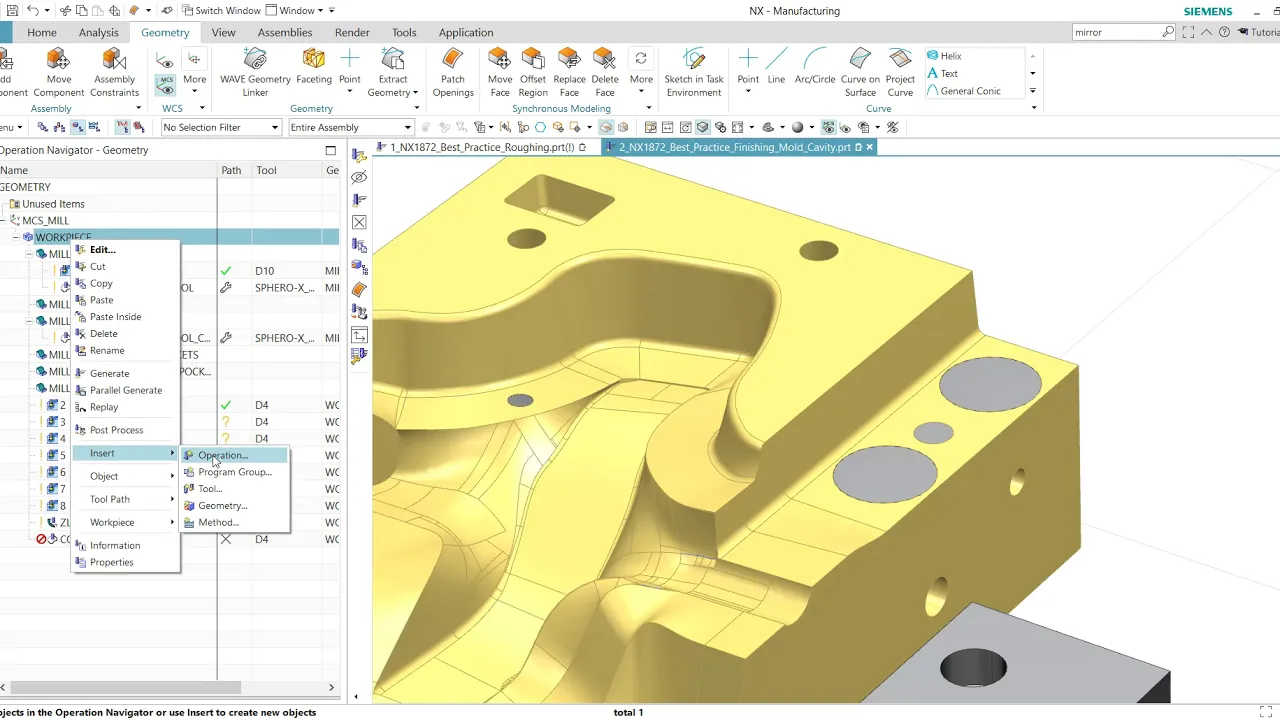The height and width of the screenshot is (720, 1280).
Task: Click Parallel Generate in context menu
Action: click(125, 390)
